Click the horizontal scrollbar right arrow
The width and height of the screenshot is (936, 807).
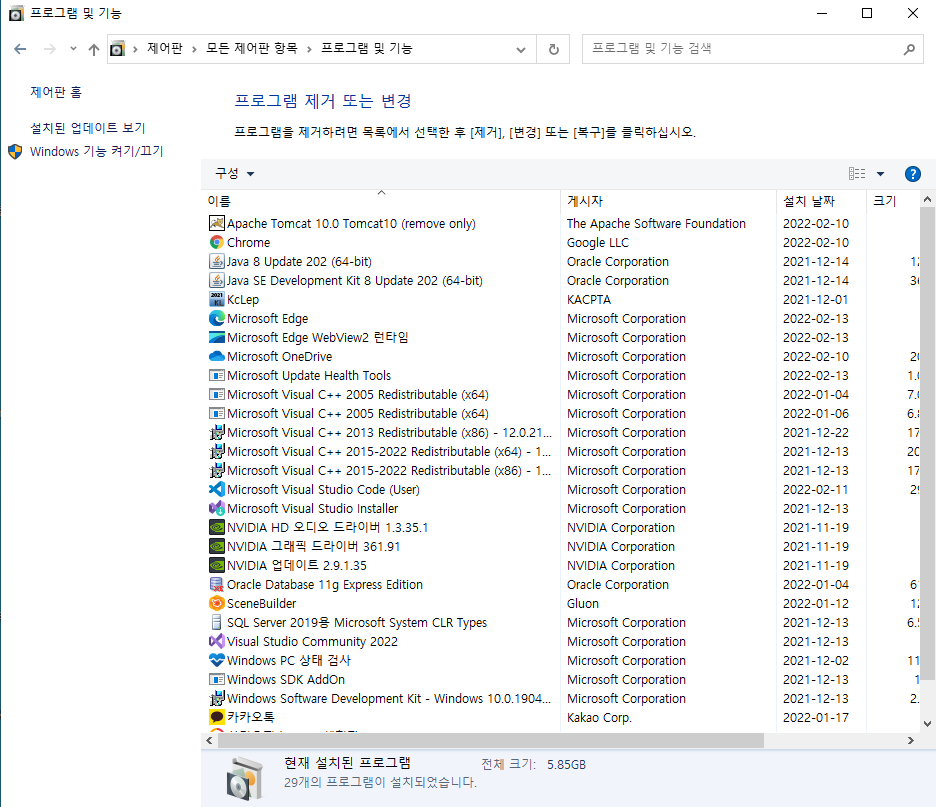coord(910,740)
